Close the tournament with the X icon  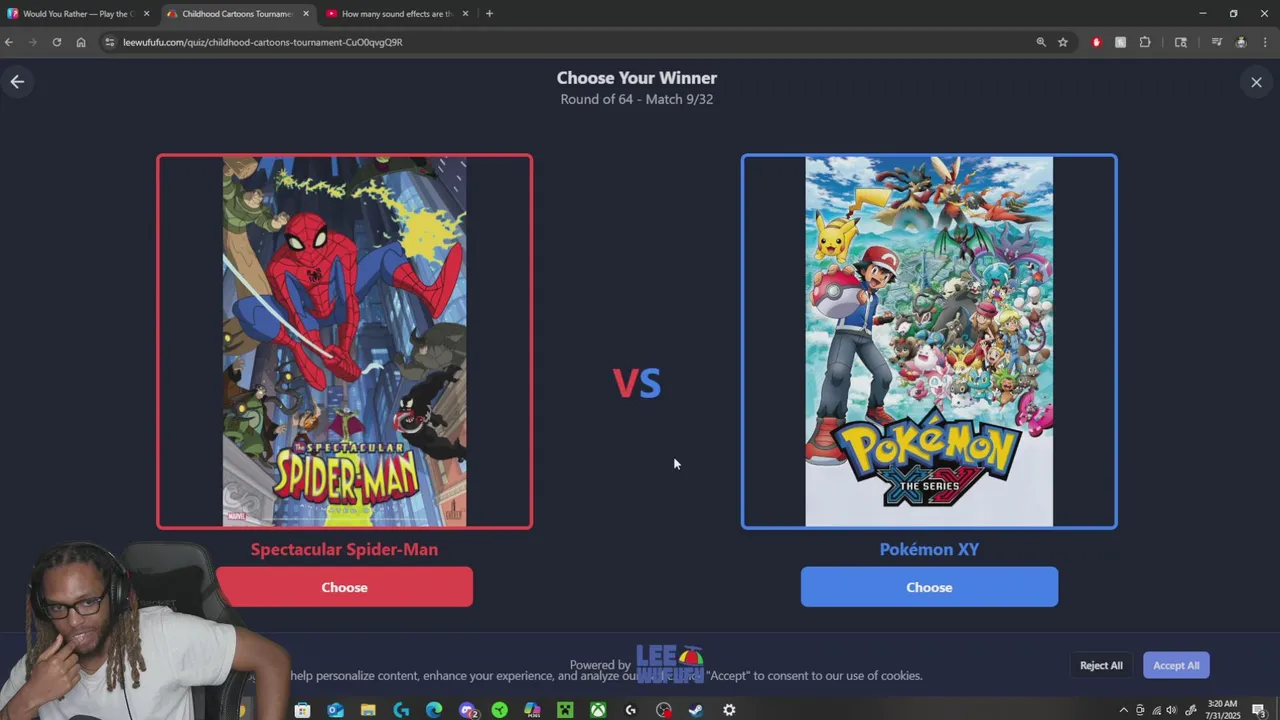(x=1256, y=82)
